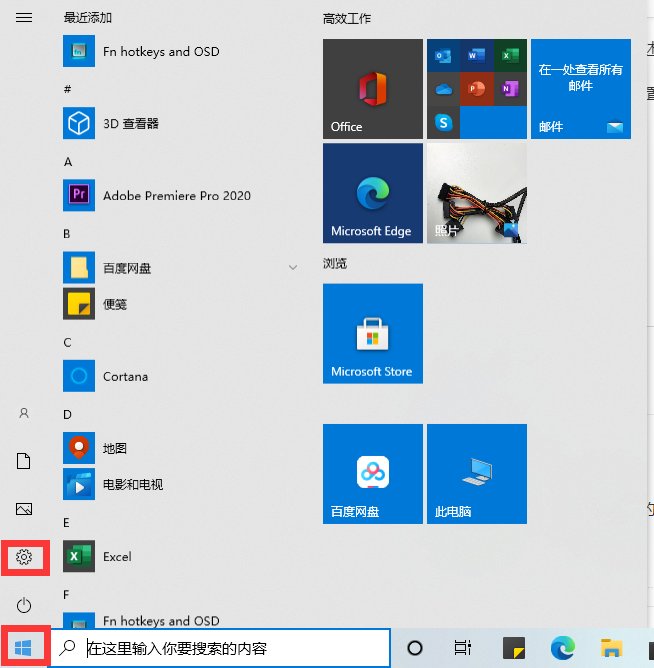Open the Microsoft Store tile
Screen dimensions: 654x668
pyautogui.click(x=373, y=334)
